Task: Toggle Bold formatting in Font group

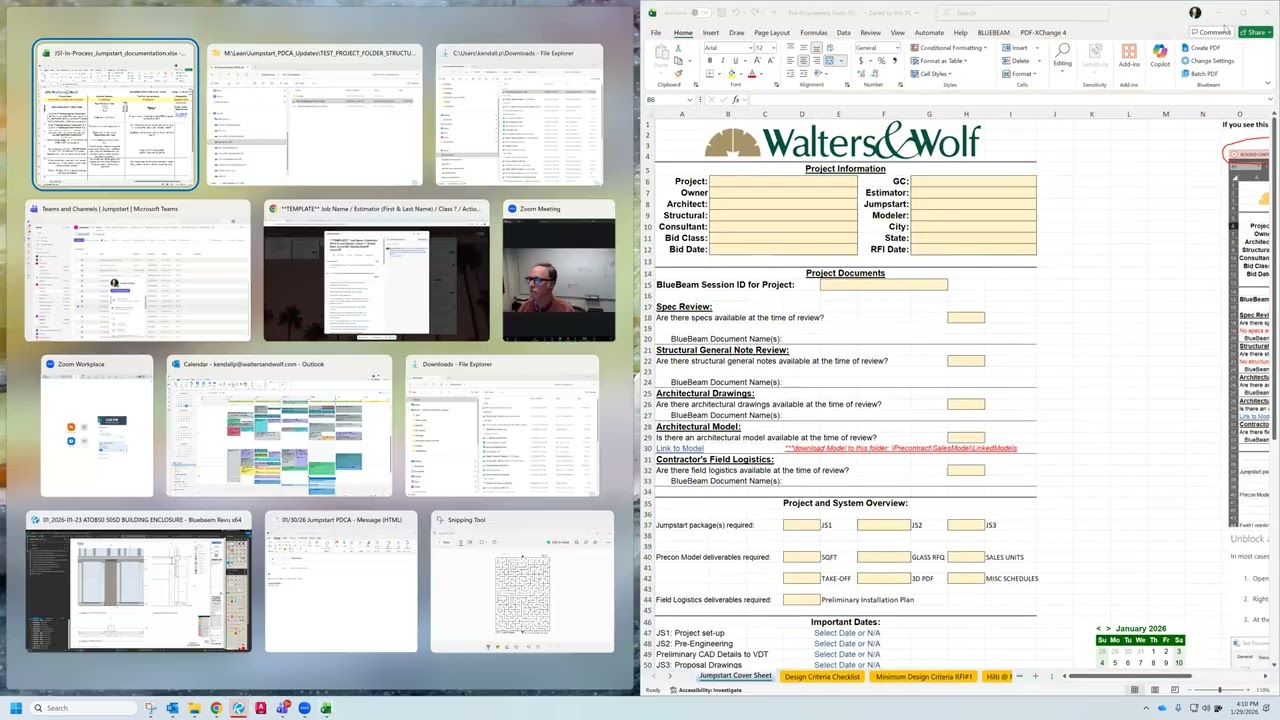Action: point(709,61)
